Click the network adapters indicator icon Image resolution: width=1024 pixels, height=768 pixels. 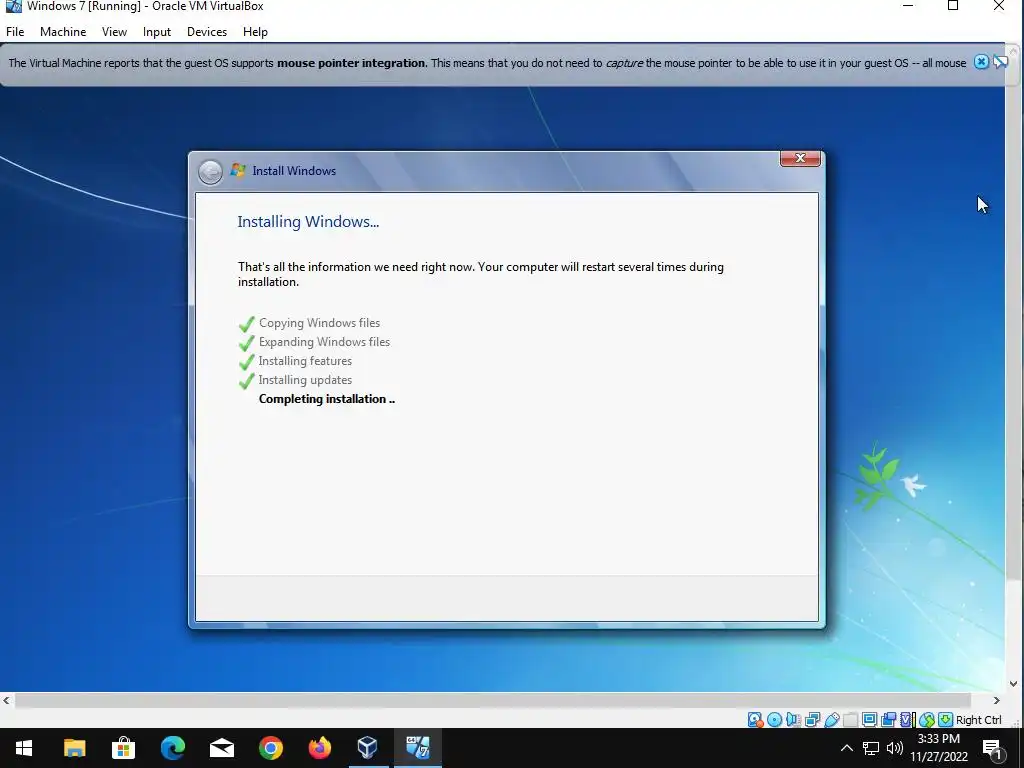click(812, 720)
